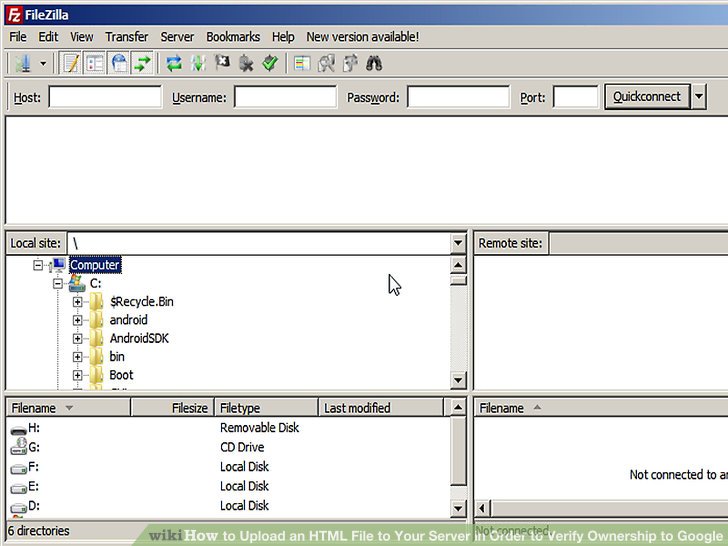Open the Quickconnect history dropdown arrow

(699, 97)
